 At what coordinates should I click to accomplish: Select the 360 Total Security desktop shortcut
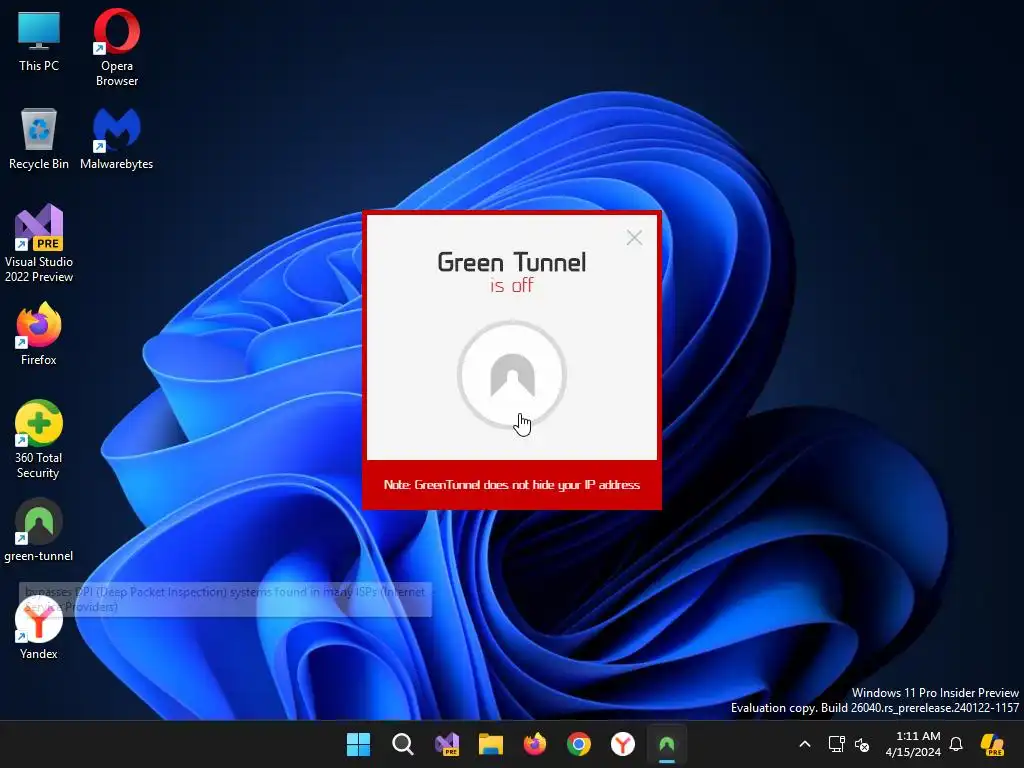pyautogui.click(x=39, y=440)
